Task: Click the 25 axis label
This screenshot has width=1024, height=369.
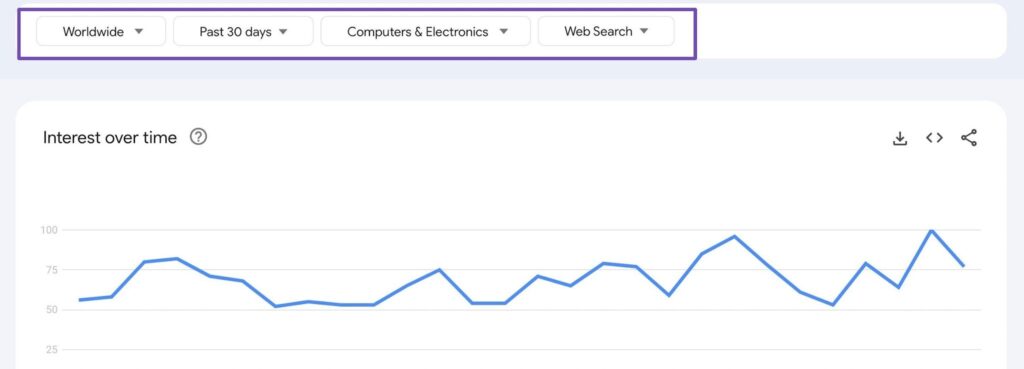Action: coord(51,350)
